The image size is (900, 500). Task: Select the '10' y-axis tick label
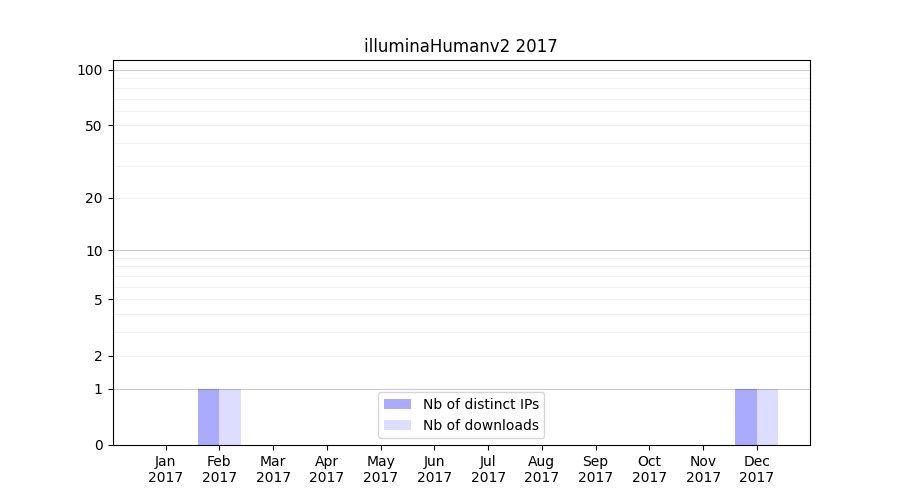click(x=94, y=251)
